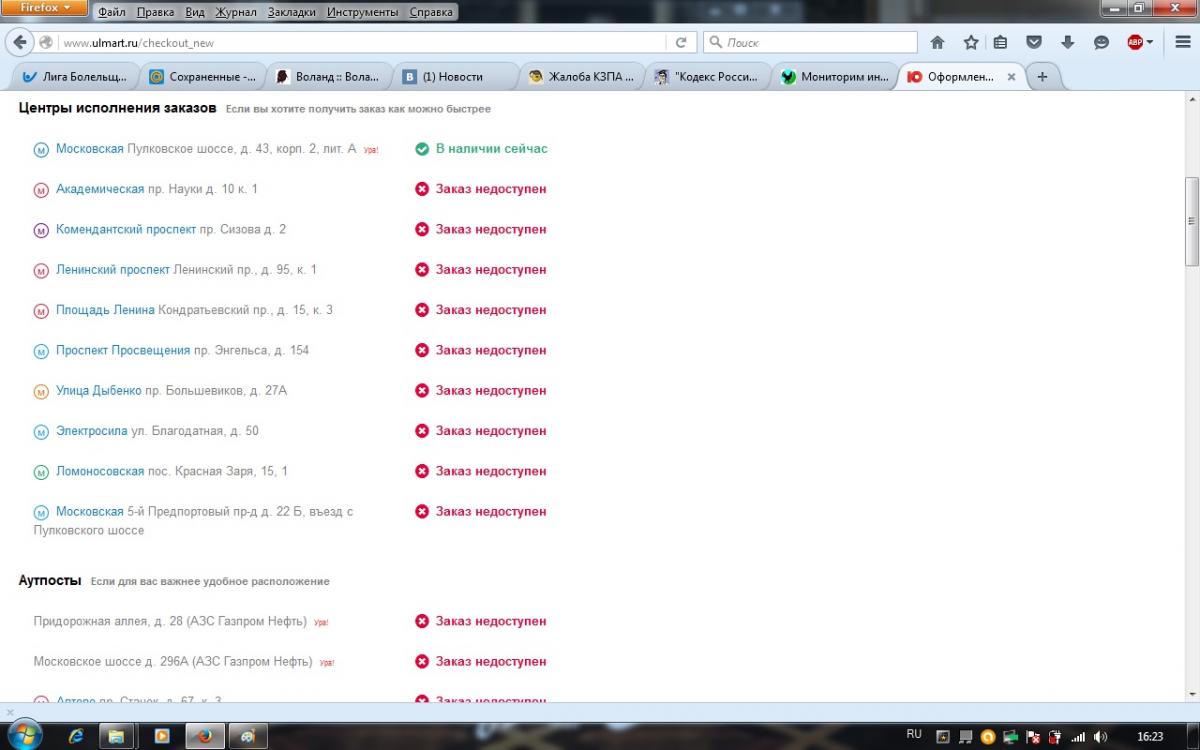Bookmark this page with the star icon

[x=970, y=42]
